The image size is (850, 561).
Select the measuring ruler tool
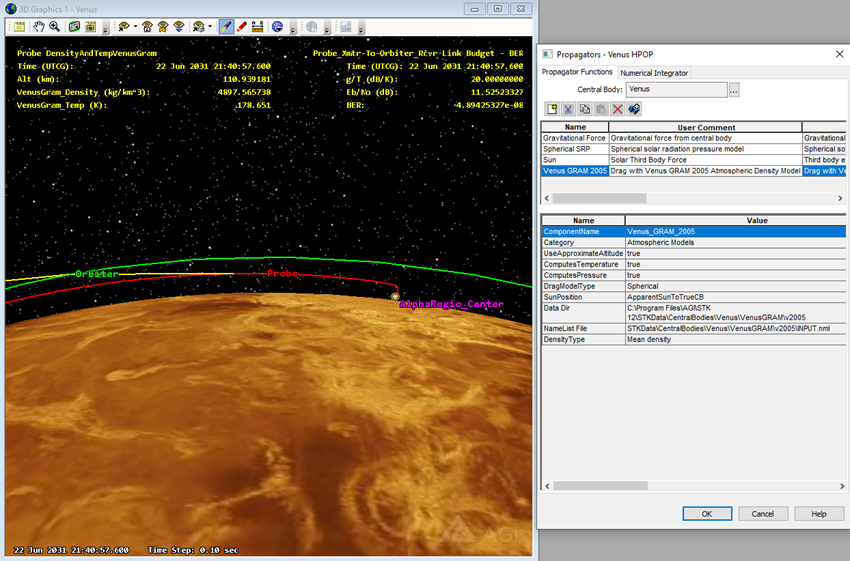click(258, 27)
